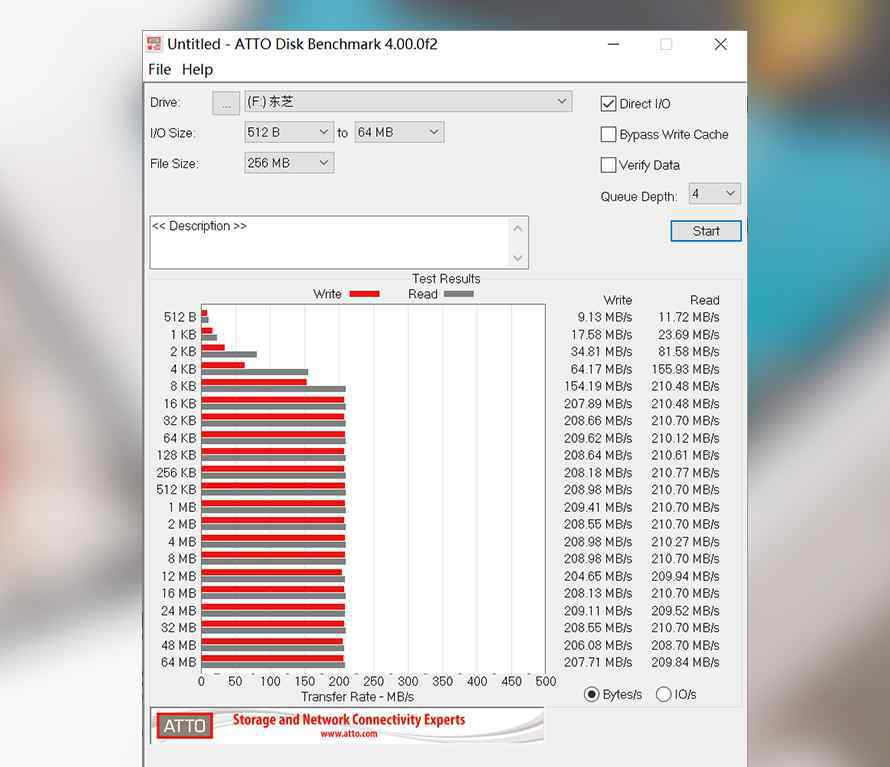Click the gray Read legend swatch
The height and width of the screenshot is (767, 890).
point(459,294)
